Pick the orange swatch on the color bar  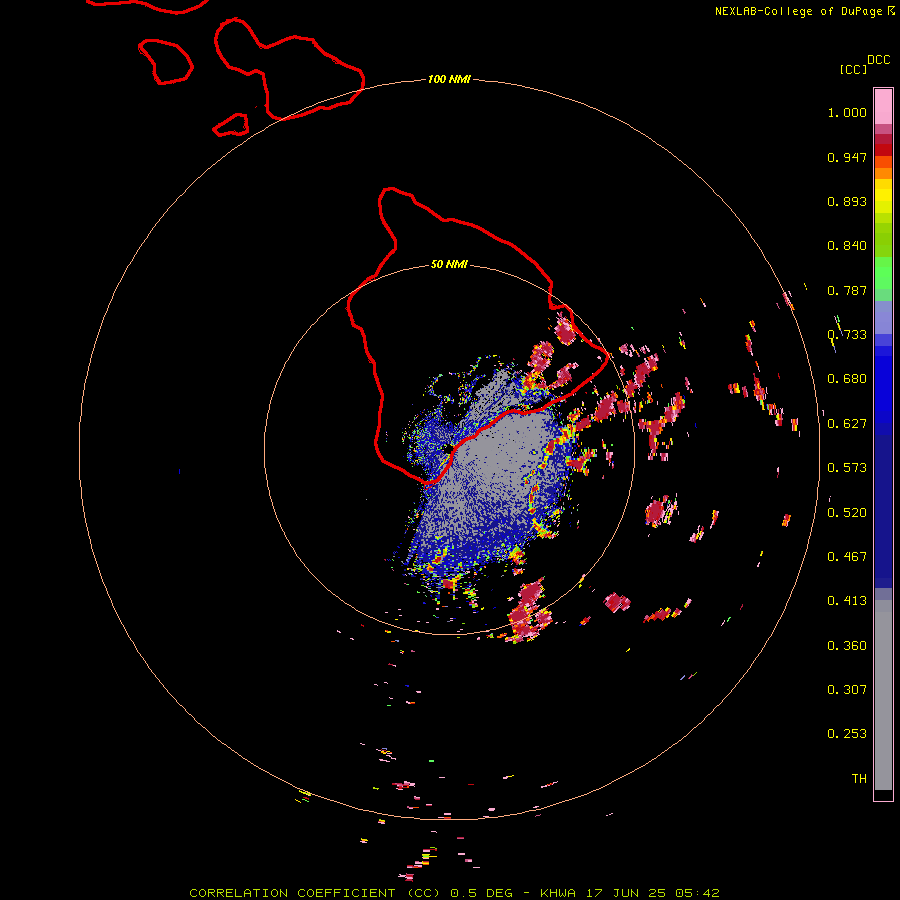click(x=883, y=173)
